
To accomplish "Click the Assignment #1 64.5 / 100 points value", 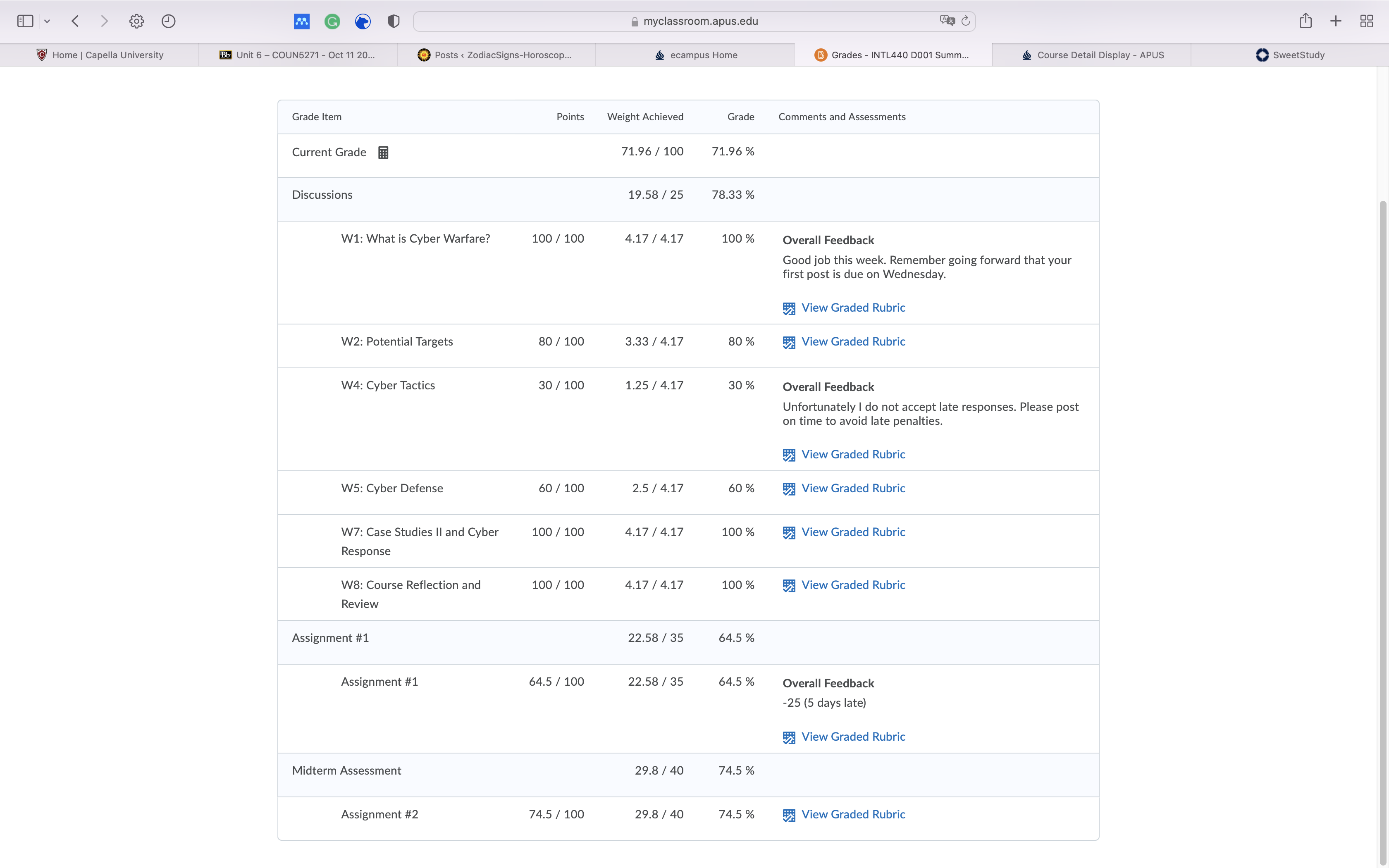I will pos(556,682).
